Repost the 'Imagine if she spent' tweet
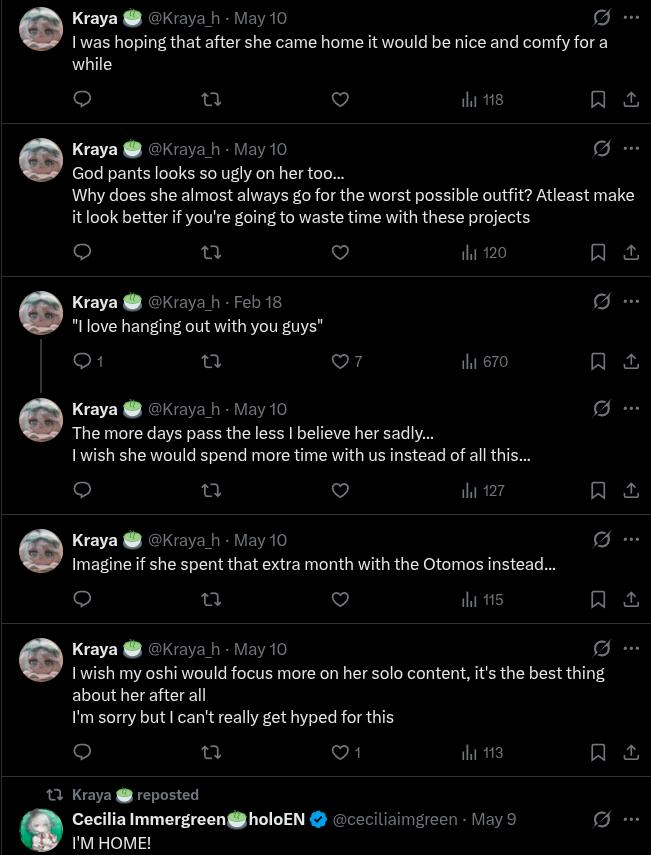 tap(211, 600)
